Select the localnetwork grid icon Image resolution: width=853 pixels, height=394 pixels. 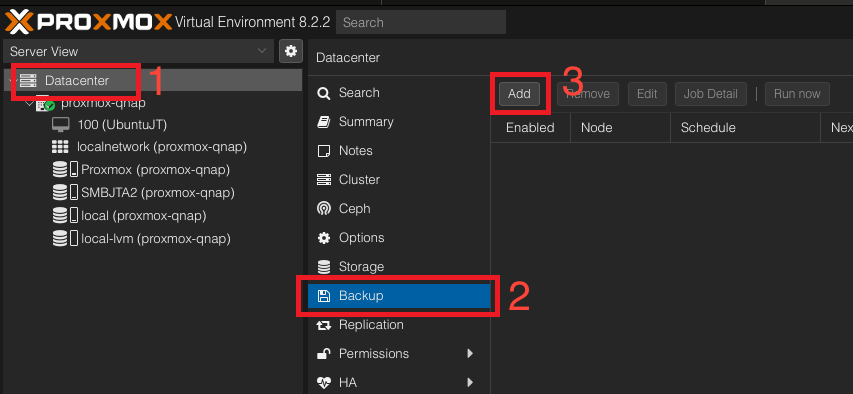[60, 147]
